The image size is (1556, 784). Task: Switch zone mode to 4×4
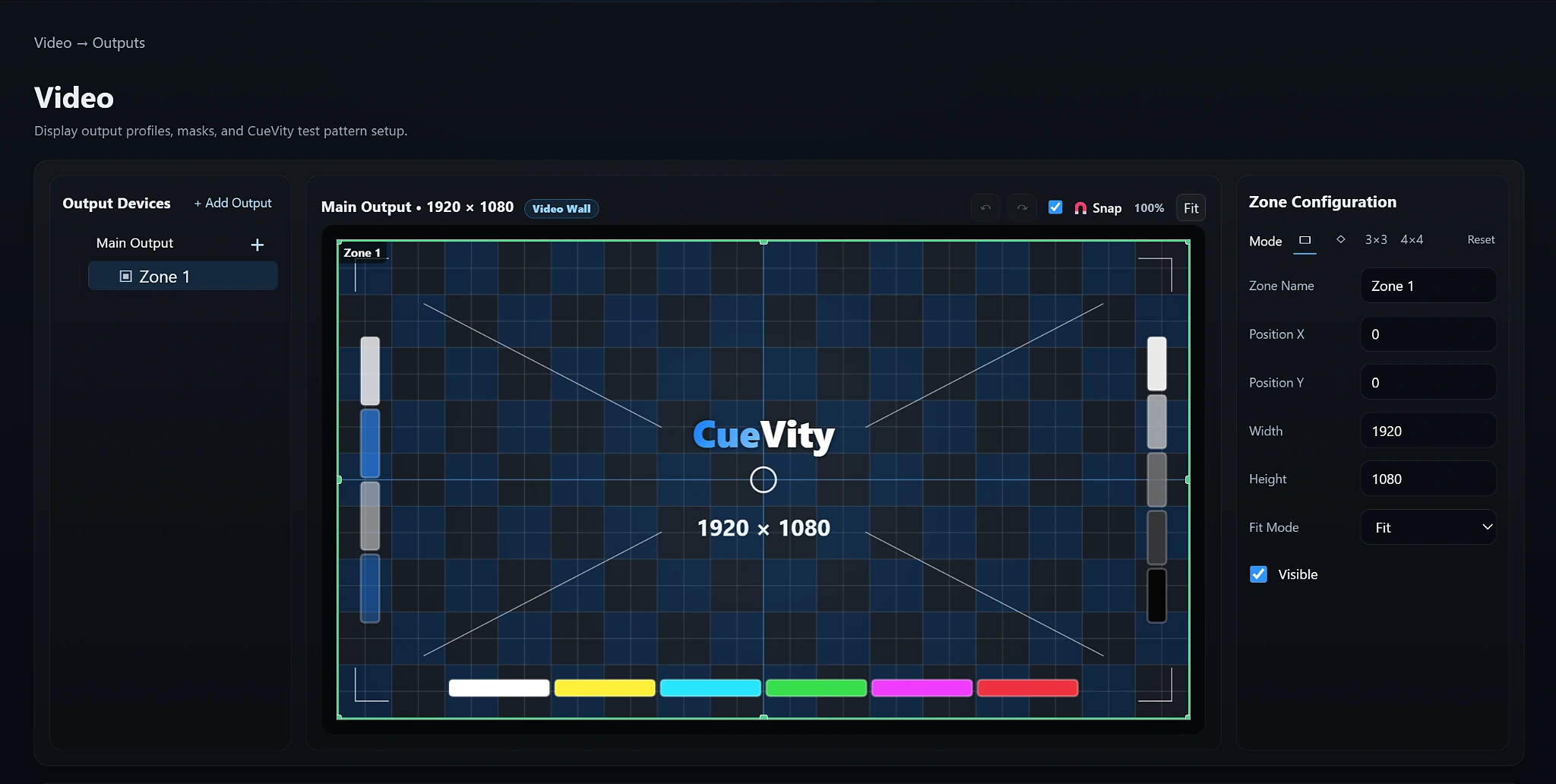pos(1412,240)
